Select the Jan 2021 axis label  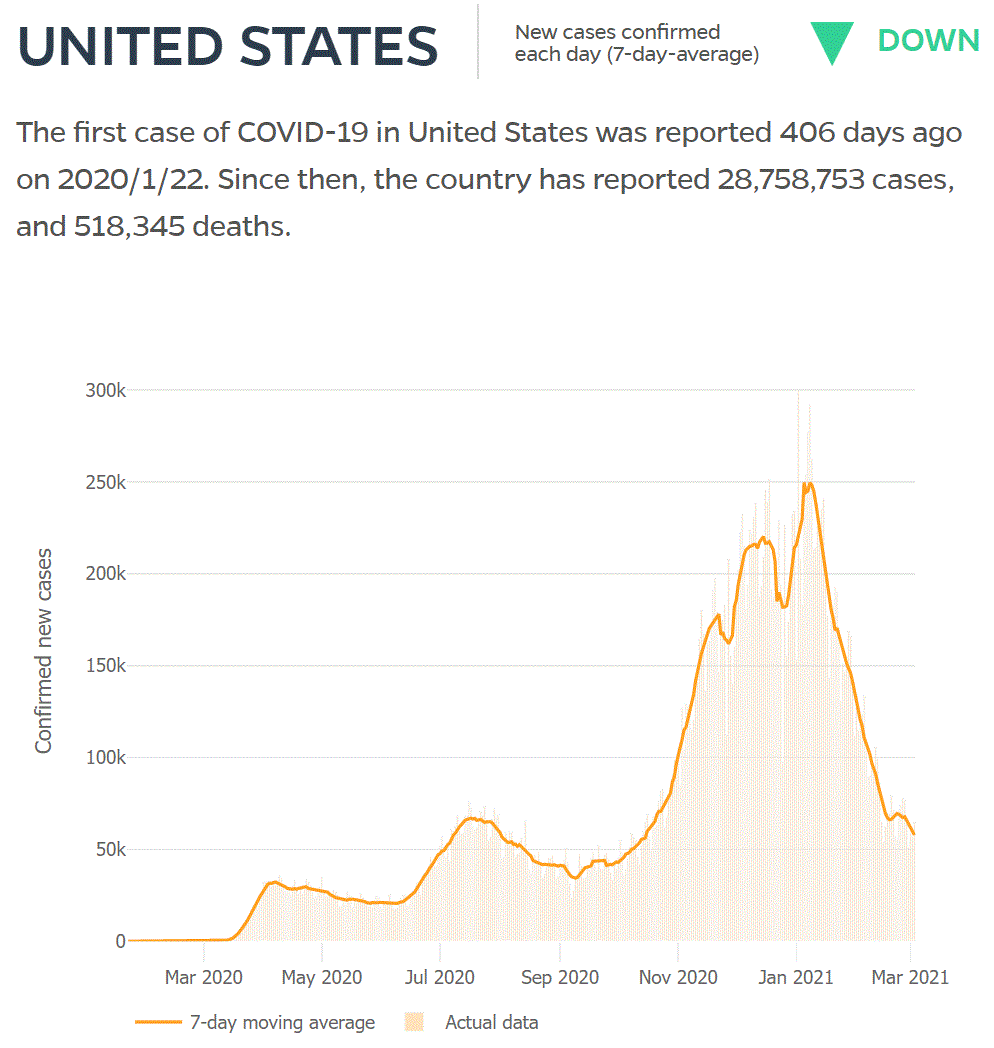pos(795,977)
